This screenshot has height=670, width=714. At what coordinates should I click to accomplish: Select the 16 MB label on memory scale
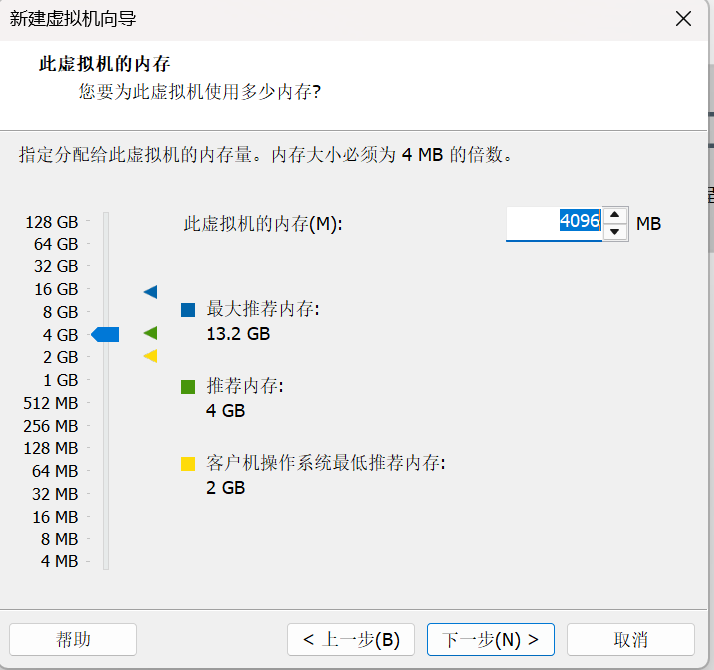pos(55,517)
